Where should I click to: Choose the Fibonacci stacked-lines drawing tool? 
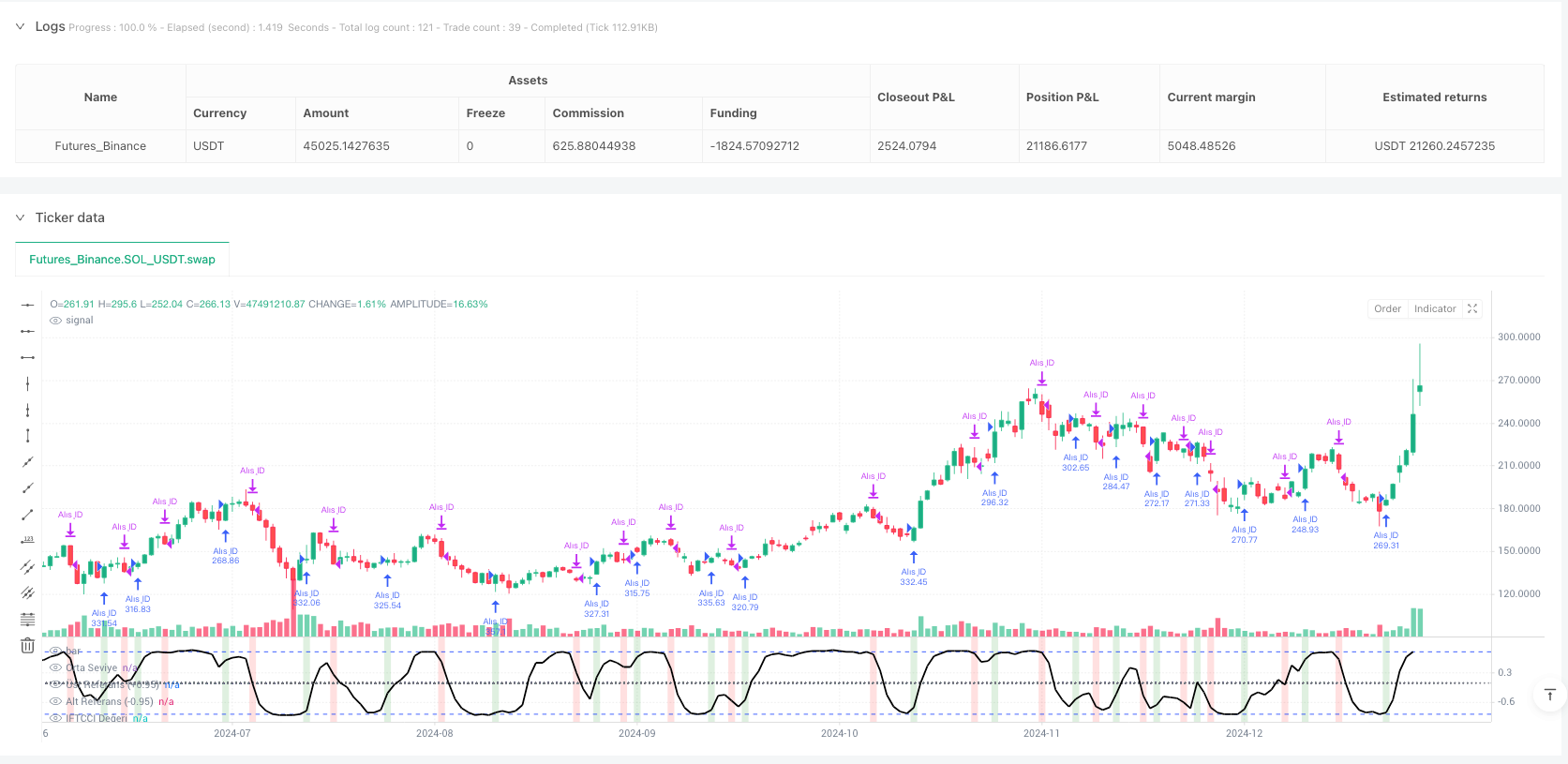tap(28, 619)
